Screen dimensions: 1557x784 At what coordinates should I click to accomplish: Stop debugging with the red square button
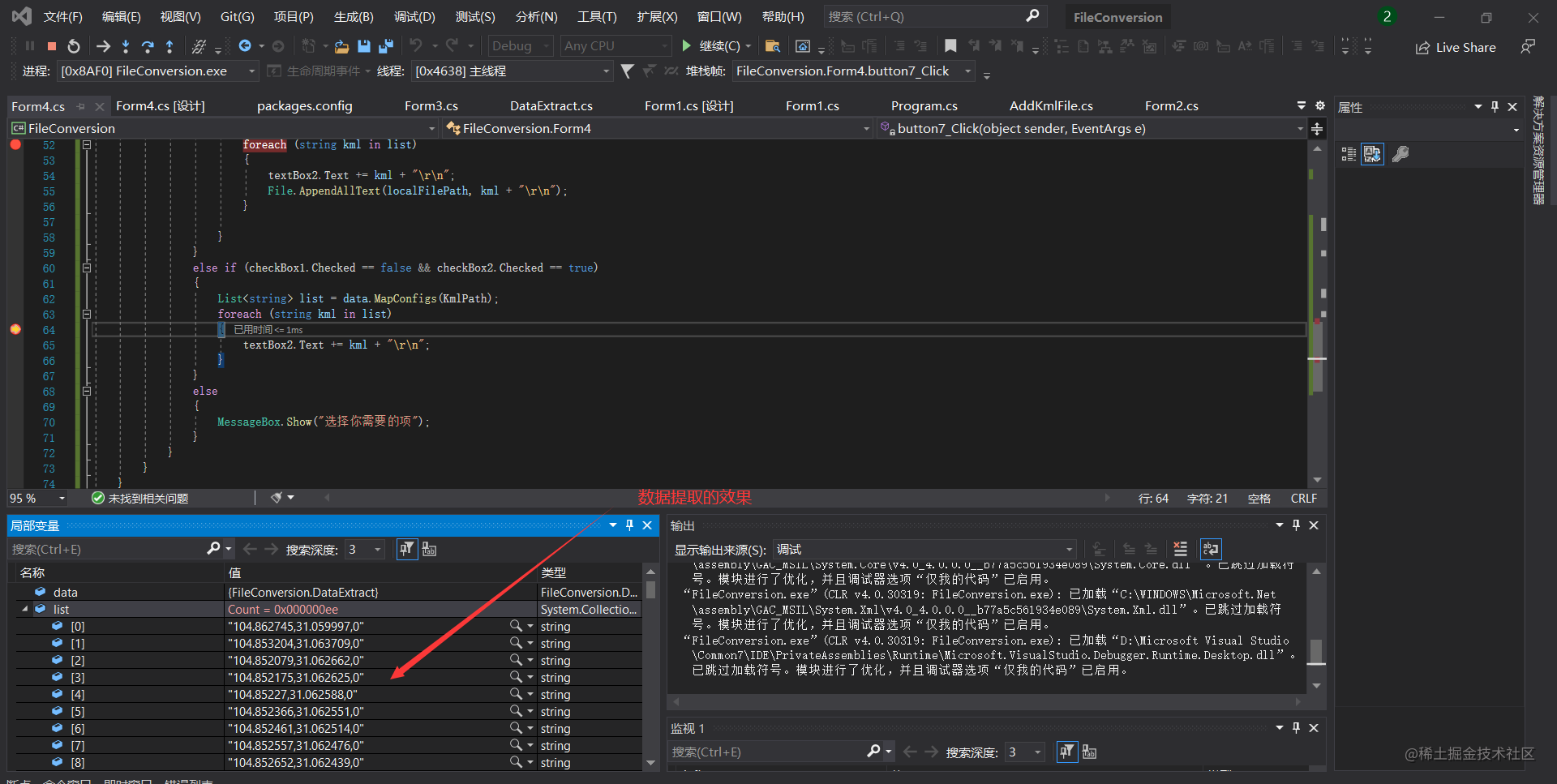click(x=52, y=46)
